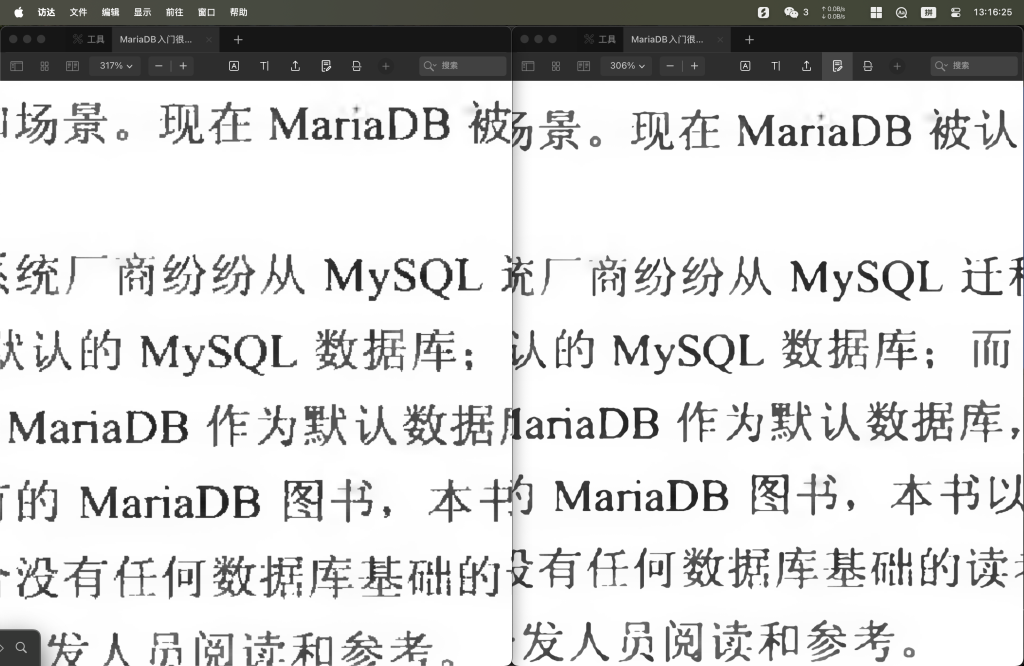Open the 306% zoom level dropdown
The height and width of the screenshot is (666, 1024).
point(627,66)
